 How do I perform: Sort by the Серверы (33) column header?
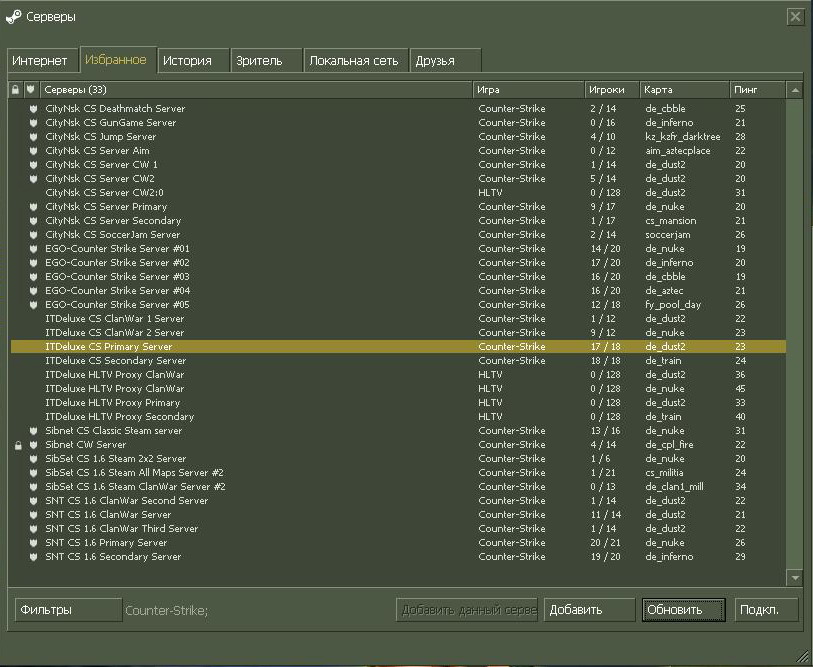[256, 90]
